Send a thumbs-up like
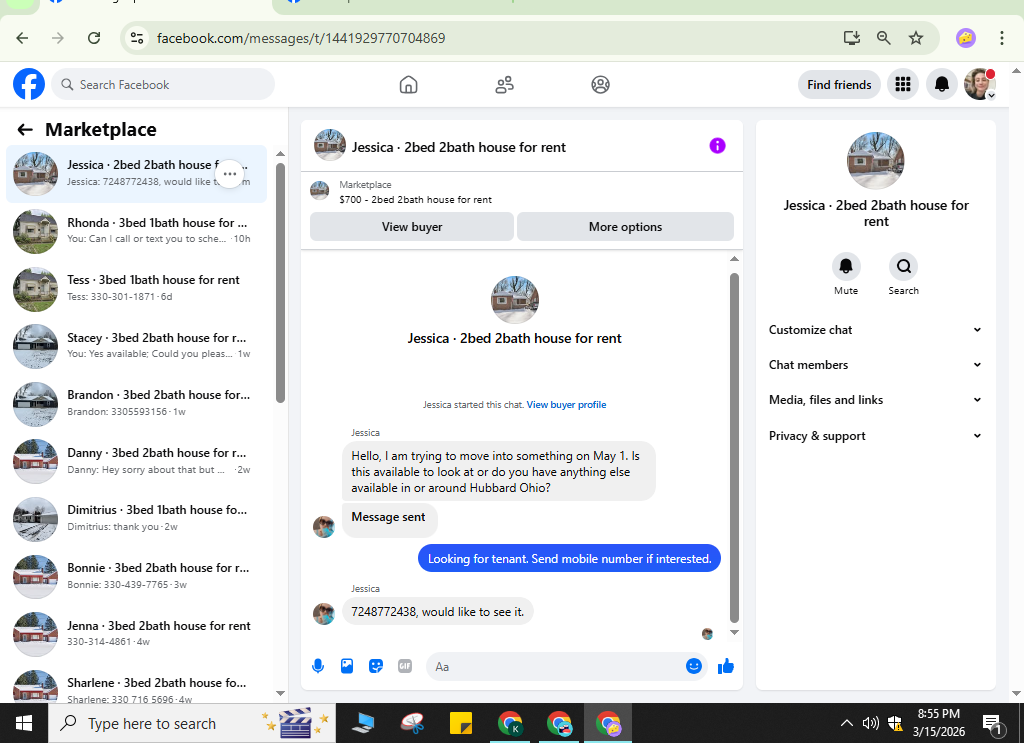This screenshot has width=1024, height=743. 726,666
